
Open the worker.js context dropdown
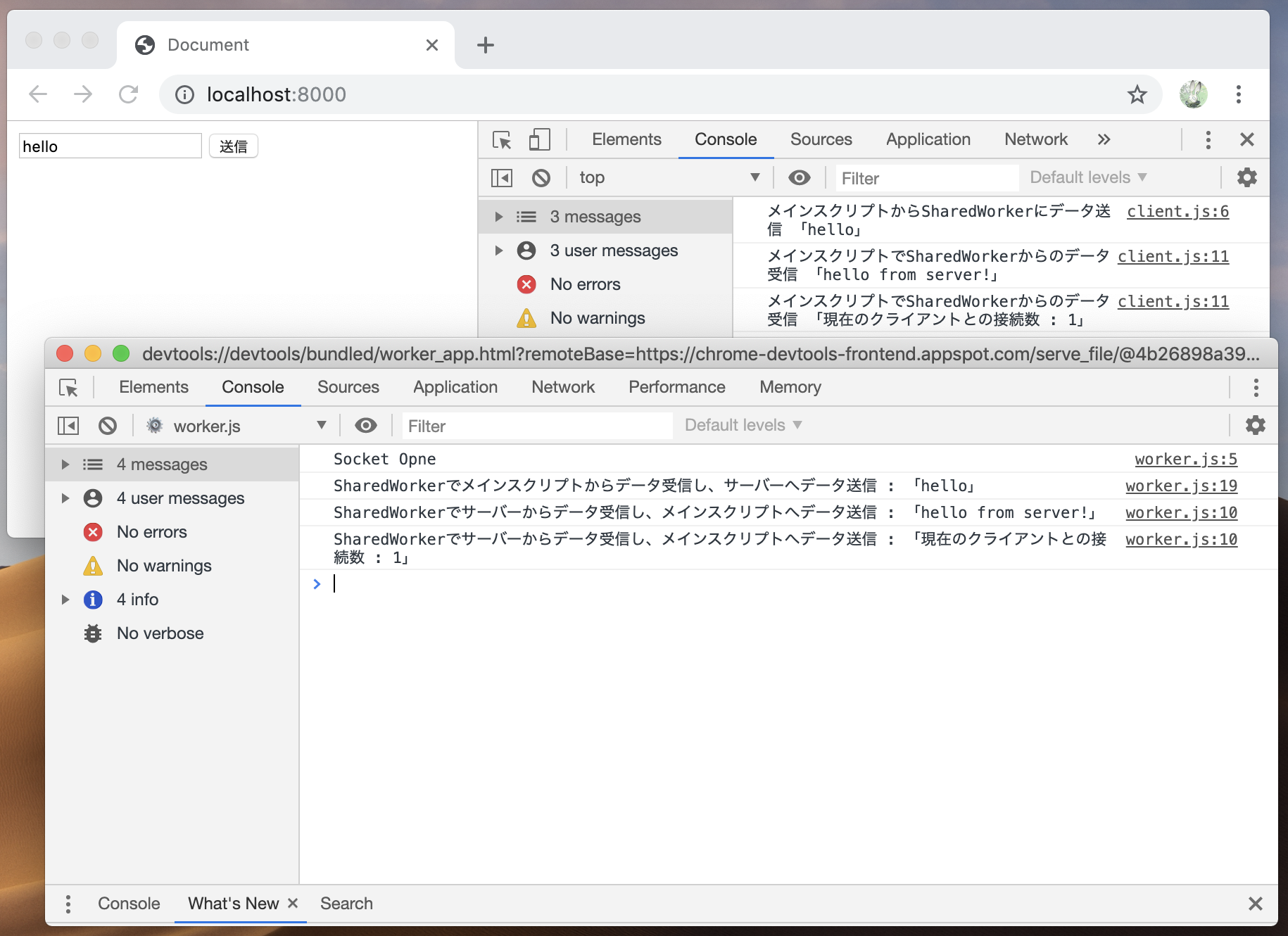[236, 426]
